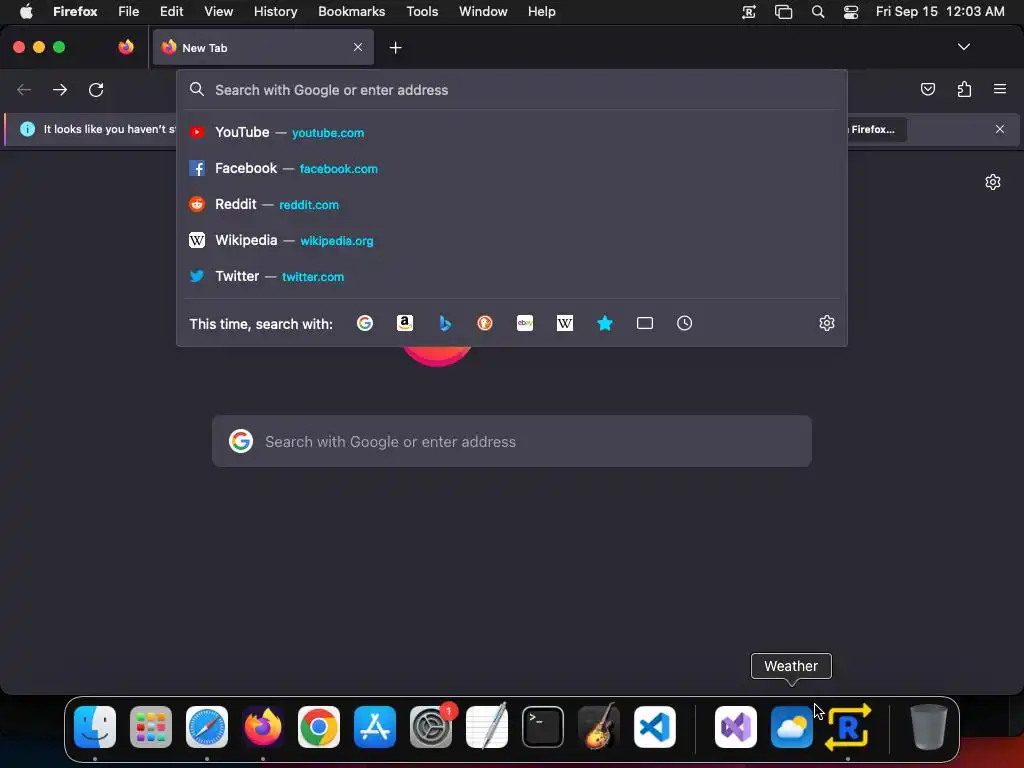Image resolution: width=1024 pixels, height=768 pixels.
Task: Open Wikipedia suggestion wikipedia.org
Action: coord(512,240)
